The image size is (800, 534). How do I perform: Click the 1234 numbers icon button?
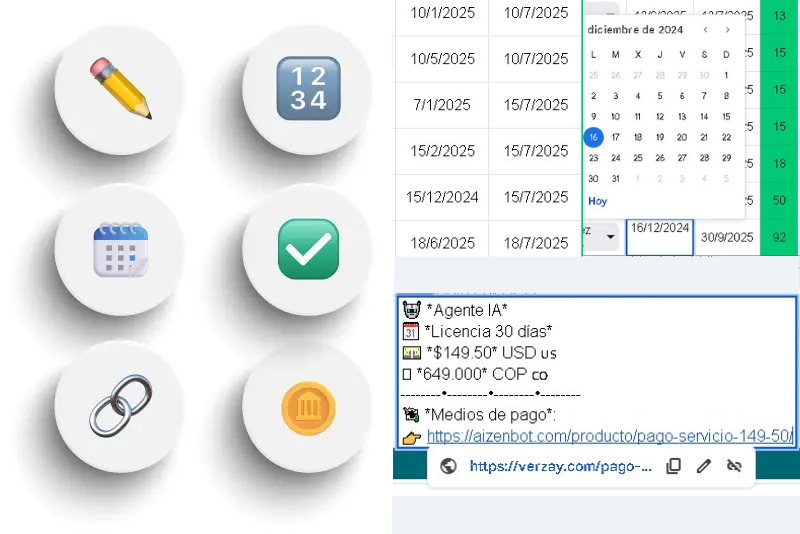click(x=308, y=89)
